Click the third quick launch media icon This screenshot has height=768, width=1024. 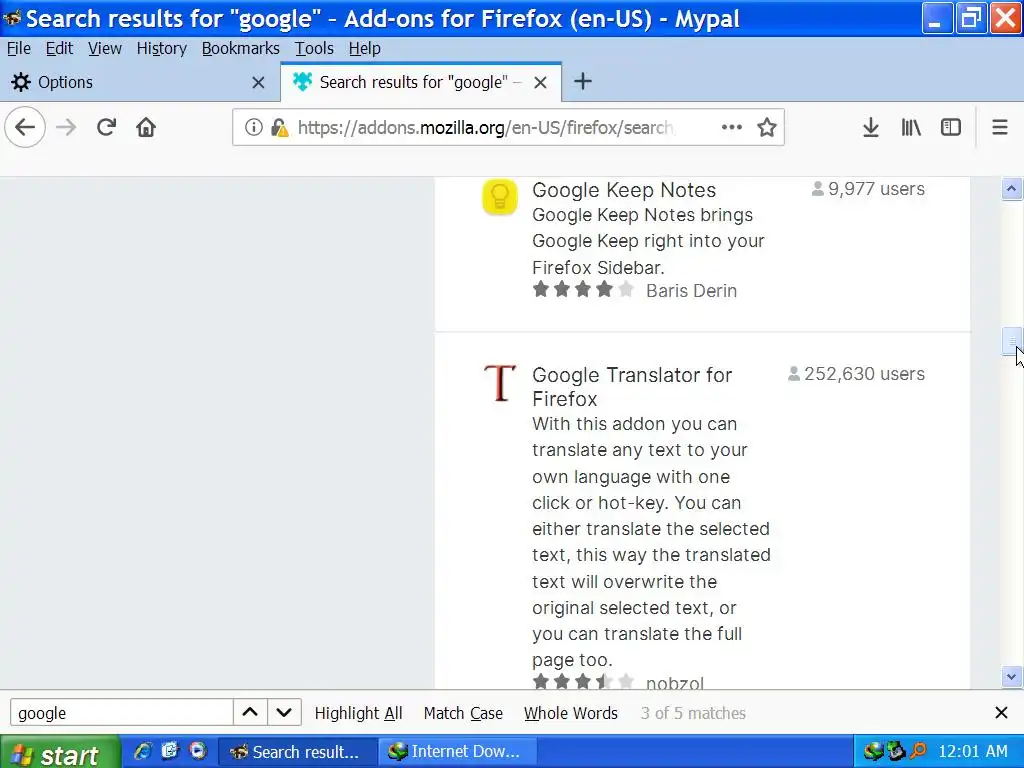198,751
